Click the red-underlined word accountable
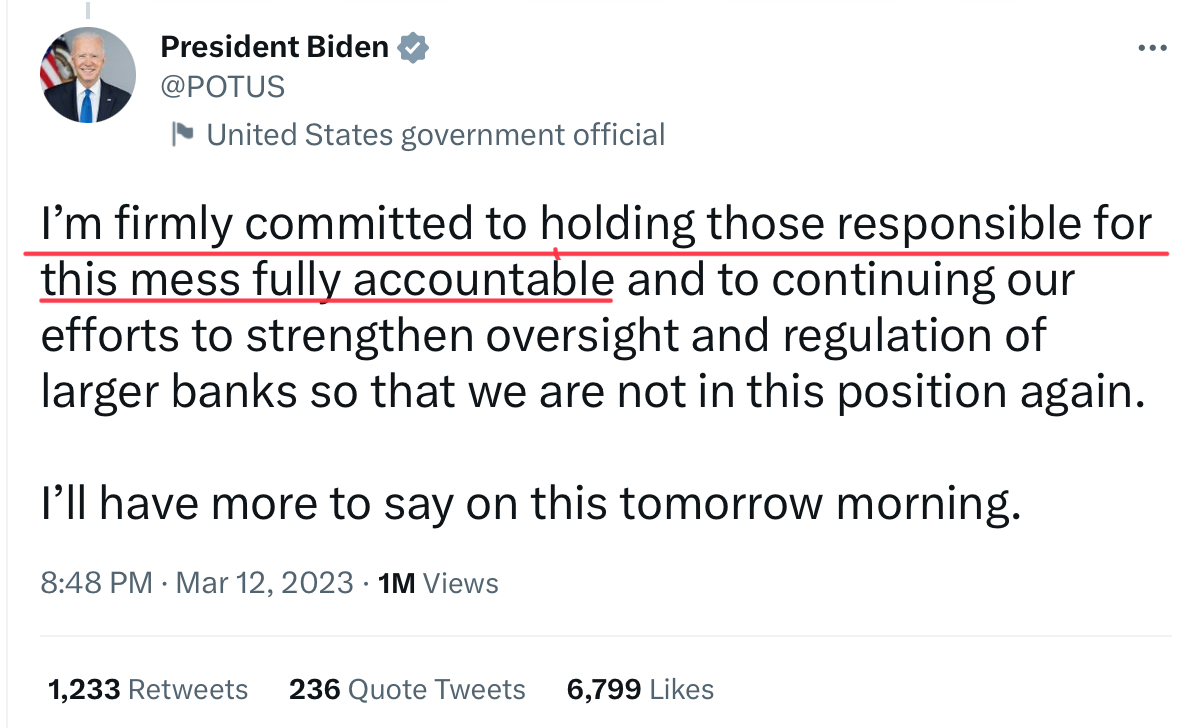This screenshot has width=1193, height=728. pyautogui.click(x=483, y=279)
